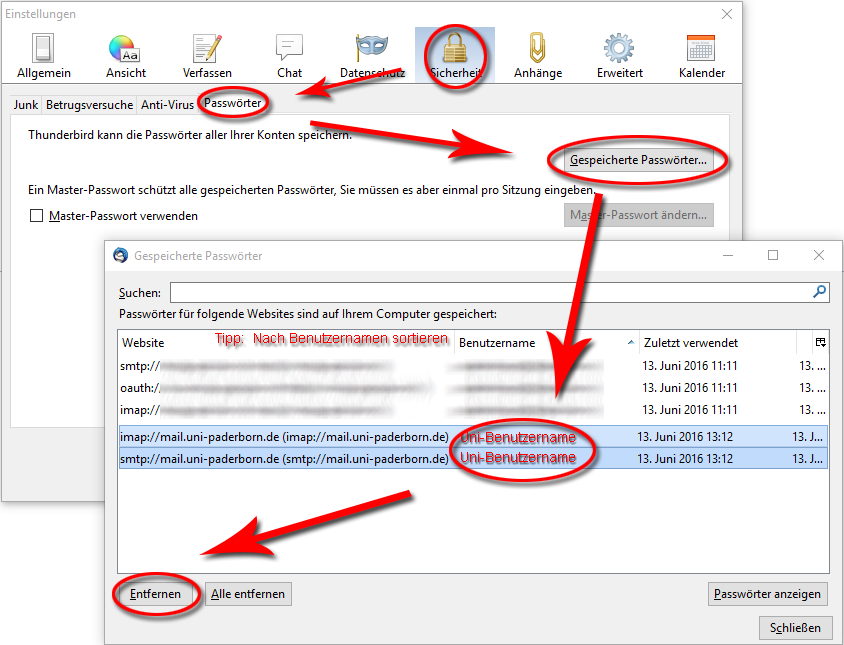Switch to the Junk tab
The height and width of the screenshot is (645, 844).
coord(26,104)
